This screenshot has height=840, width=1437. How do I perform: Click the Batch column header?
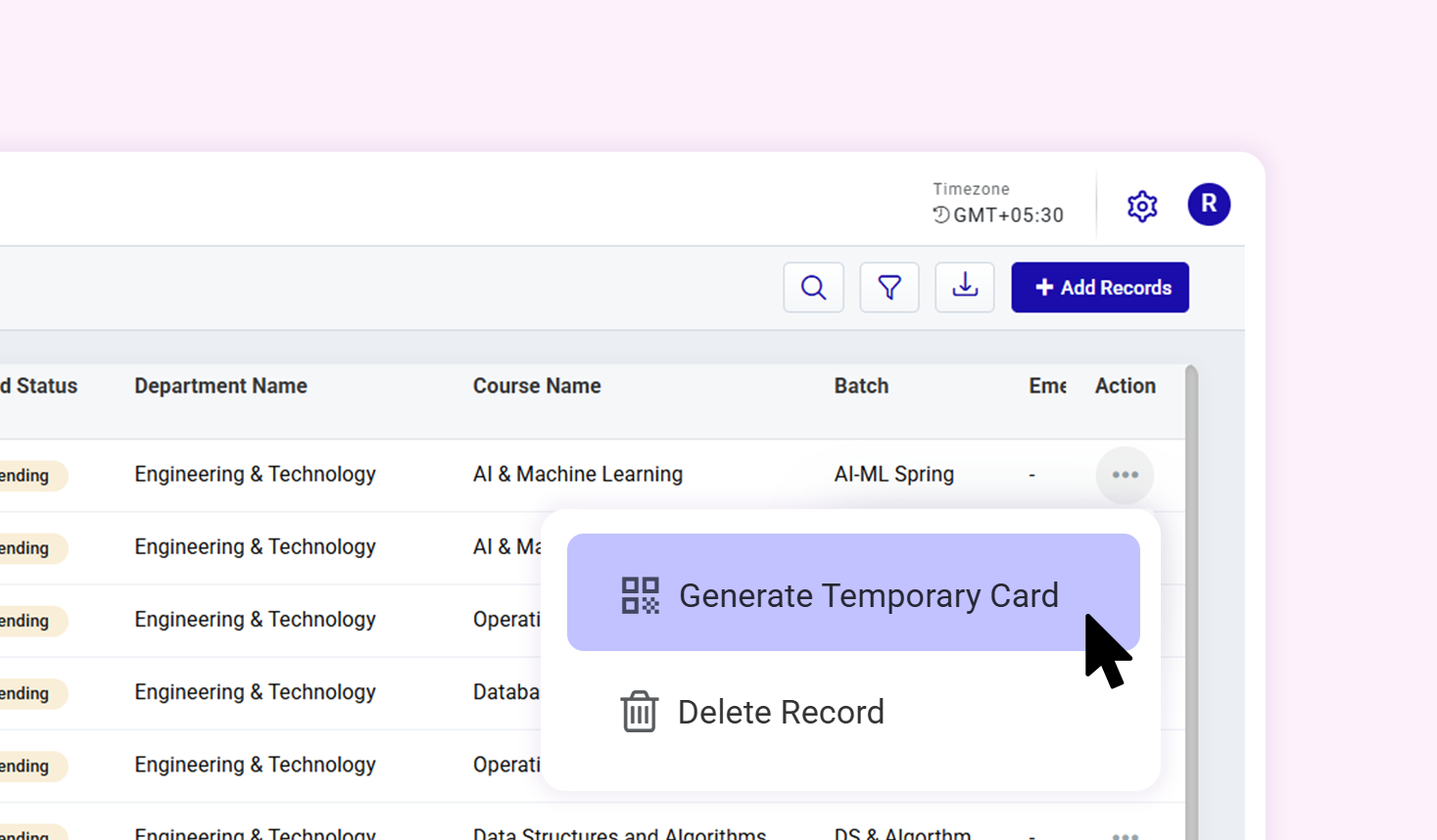(861, 386)
